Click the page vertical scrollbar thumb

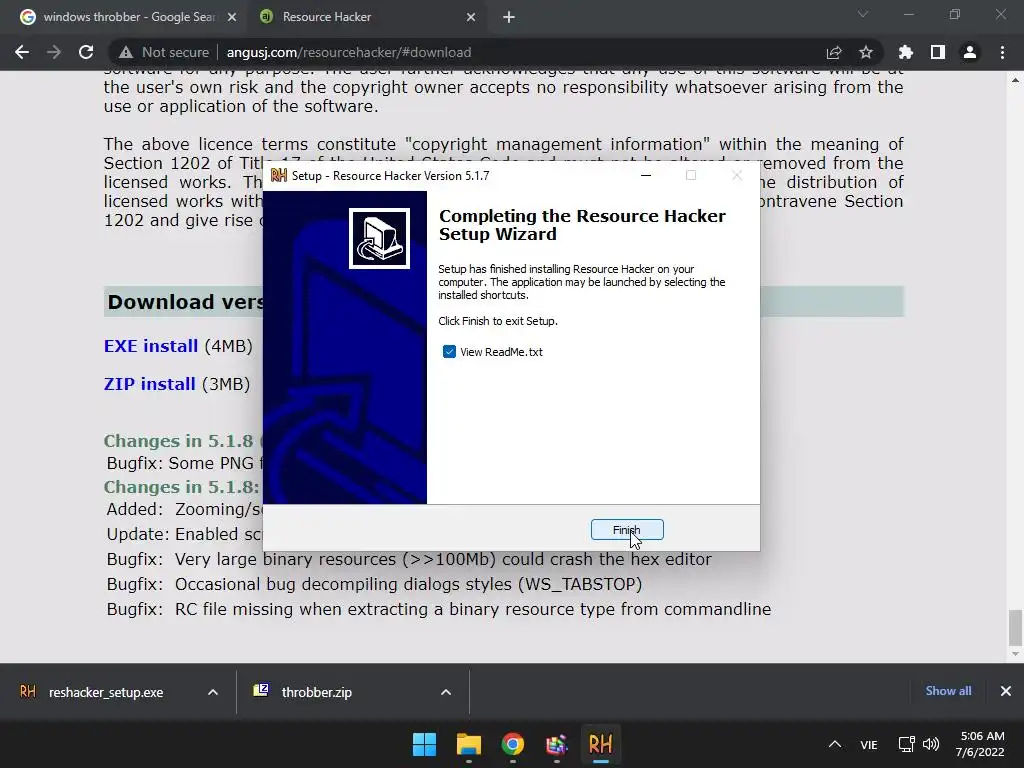tap(1015, 627)
